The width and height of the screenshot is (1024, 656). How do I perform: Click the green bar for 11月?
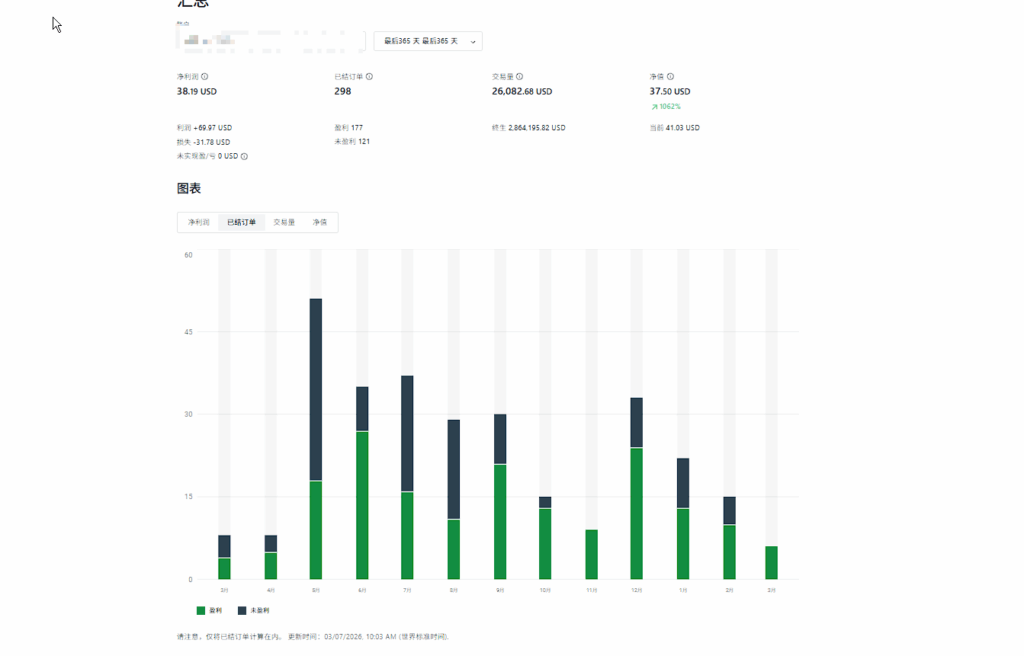(x=592, y=555)
